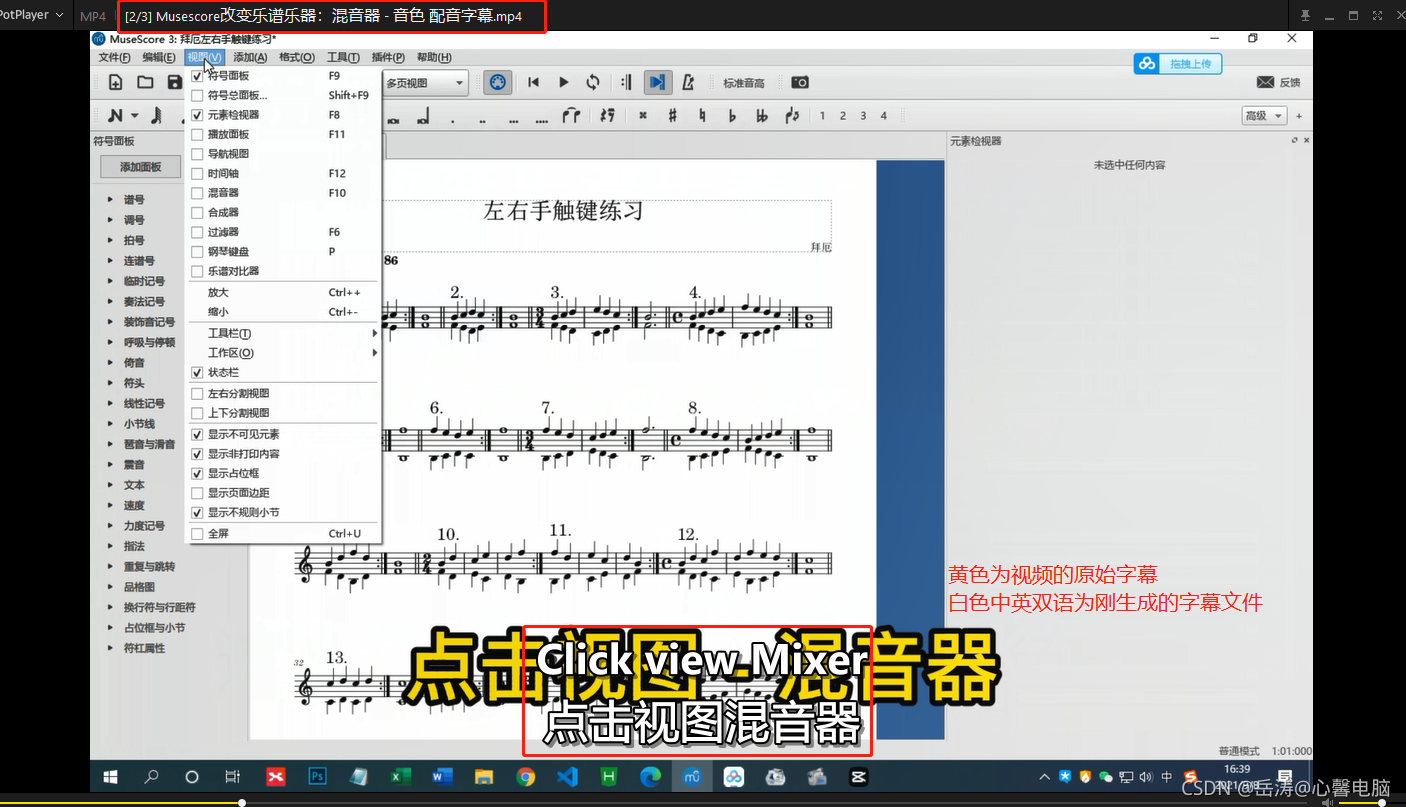The width and height of the screenshot is (1406, 807).
Task: Enable 时间轴 checkbox
Action: pyautogui.click(x=197, y=174)
